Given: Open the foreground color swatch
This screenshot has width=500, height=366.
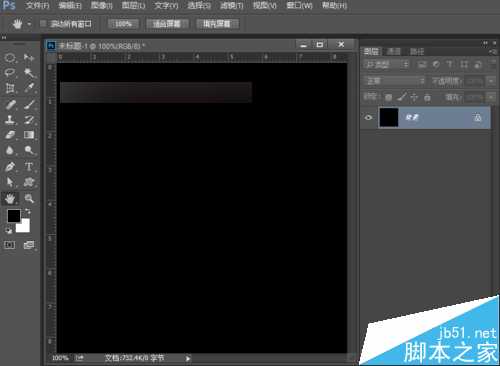Looking at the screenshot, I should [x=14, y=216].
